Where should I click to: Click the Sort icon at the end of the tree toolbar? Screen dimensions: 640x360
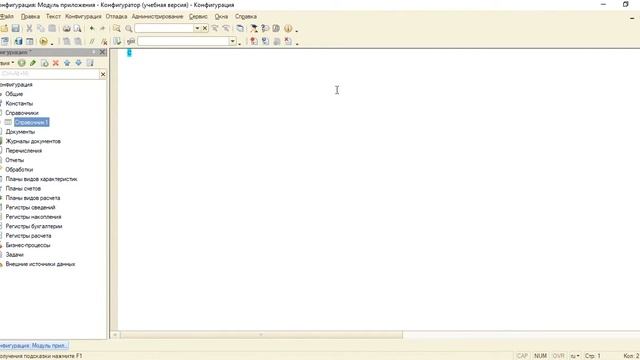tap(90, 63)
